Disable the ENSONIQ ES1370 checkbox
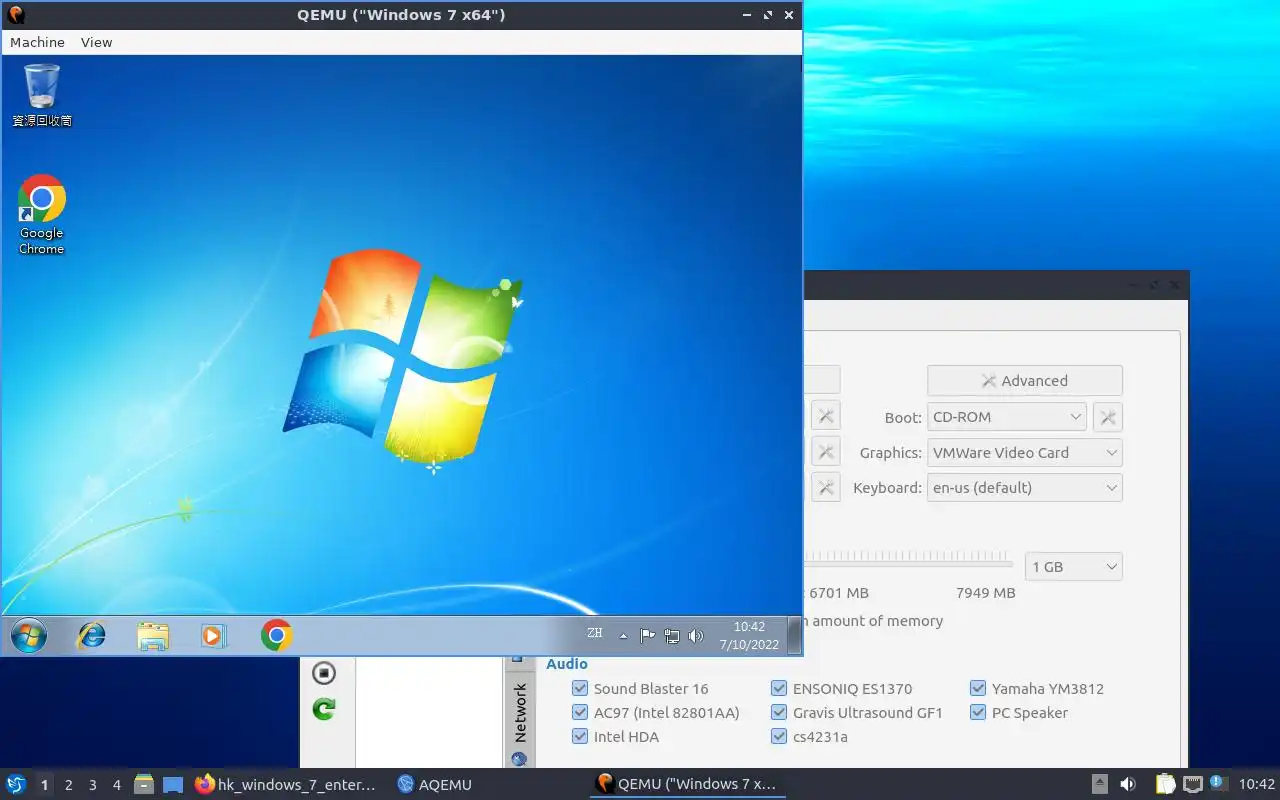Image resolution: width=1280 pixels, height=800 pixels. click(779, 688)
